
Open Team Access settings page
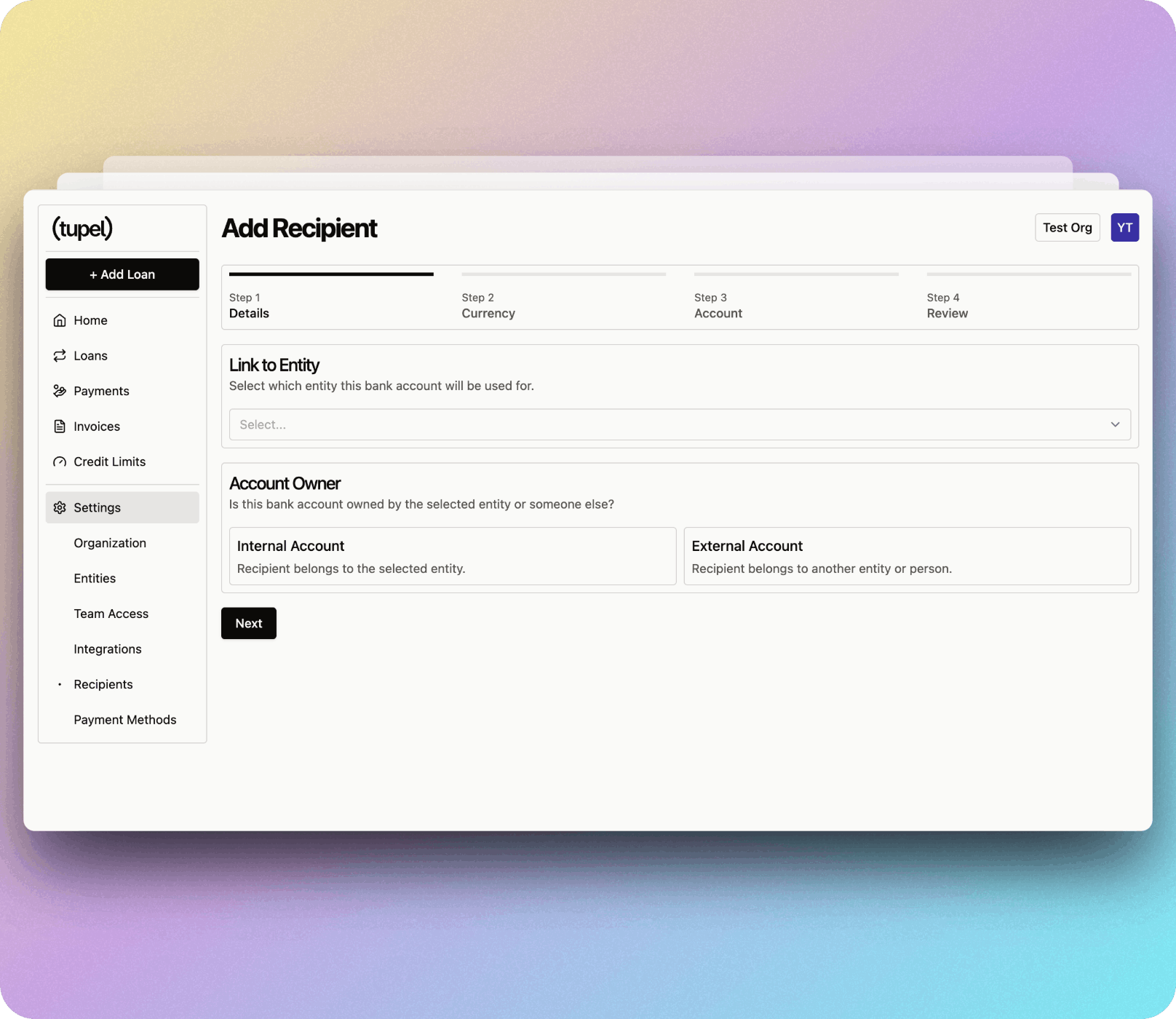(x=111, y=614)
